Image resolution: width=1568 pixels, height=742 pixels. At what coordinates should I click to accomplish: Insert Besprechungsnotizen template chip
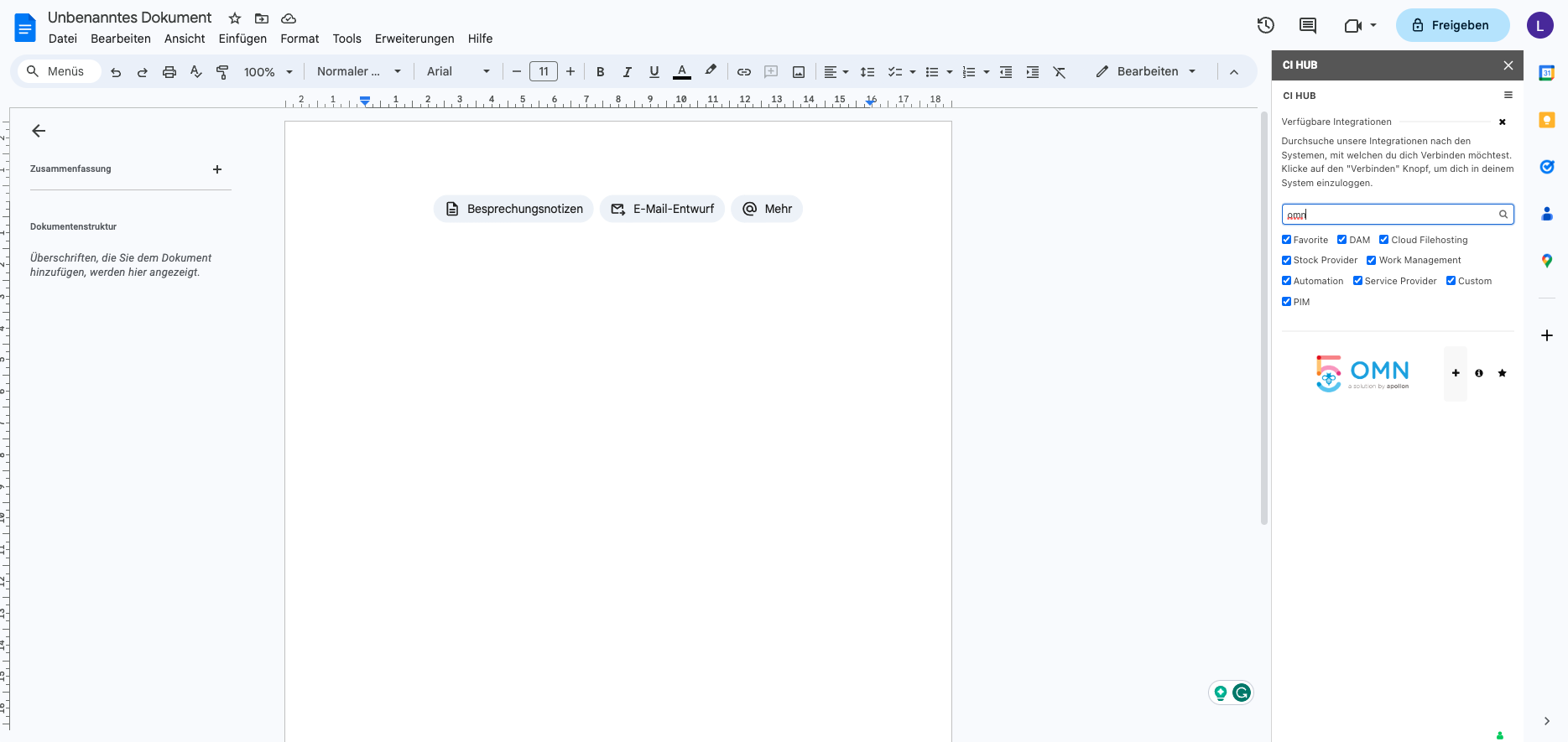coord(513,209)
